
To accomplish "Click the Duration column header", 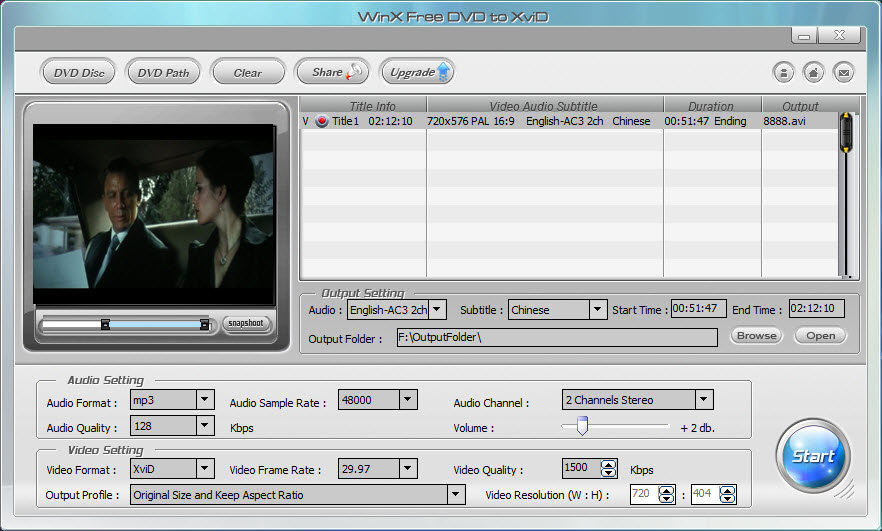I will (713, 106).
